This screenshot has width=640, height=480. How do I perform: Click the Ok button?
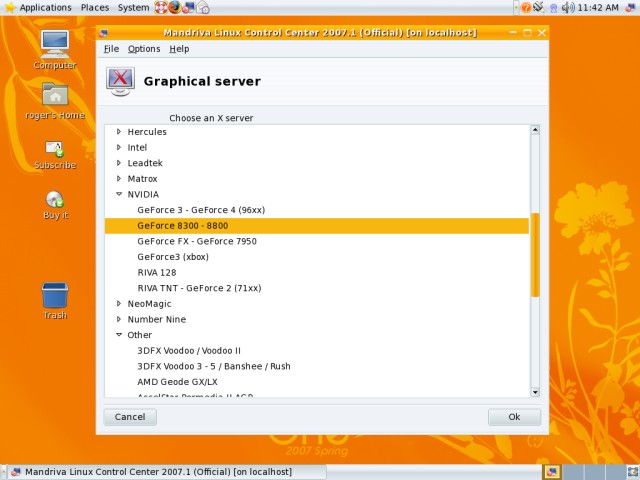pyautogui.click(x=514, y=417)
